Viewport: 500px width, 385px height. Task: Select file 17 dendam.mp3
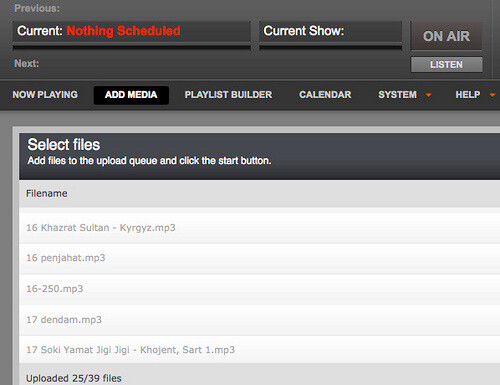(x=259, y=320)
